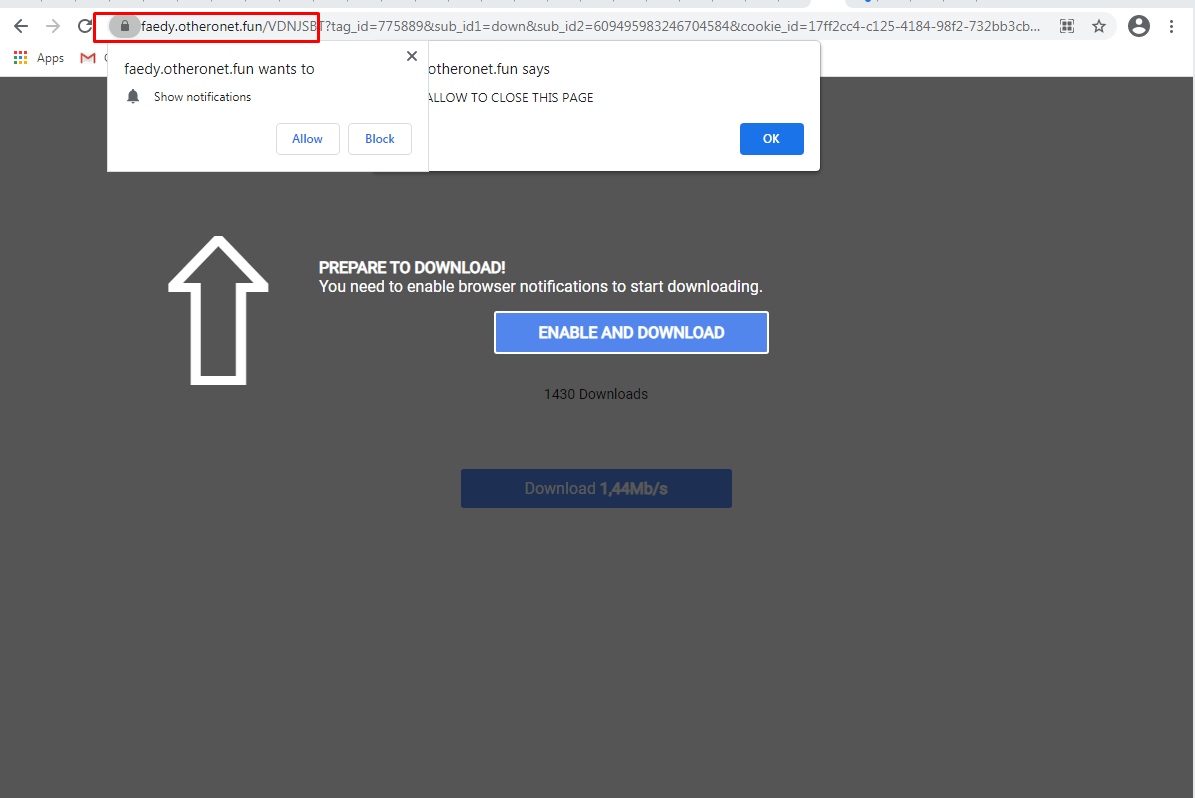This screenshot has width=1195, height=798.
Task: Click the ENABLE AND DOWNLOAD button
Action: (631, 333)
